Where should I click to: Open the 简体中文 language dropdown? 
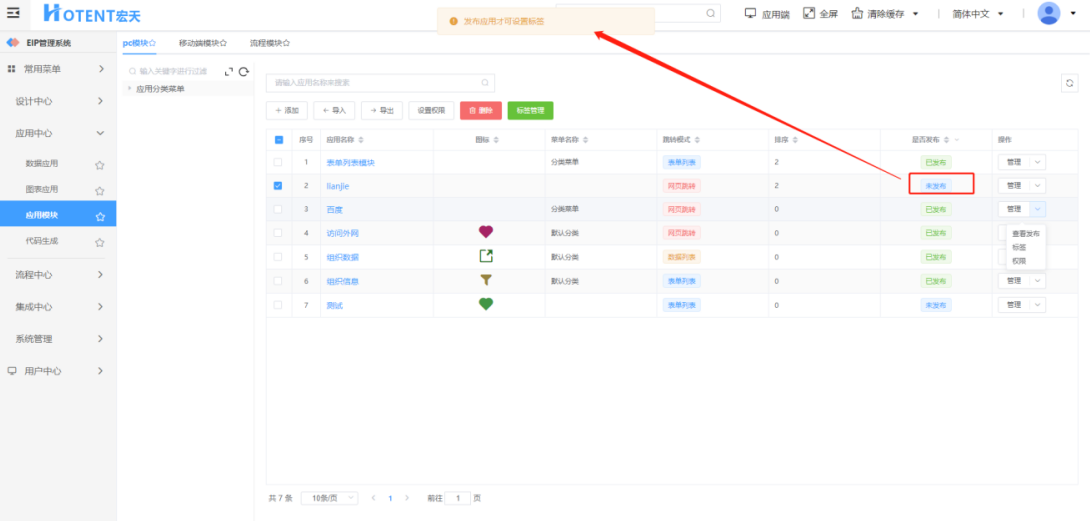click(978, 13)
